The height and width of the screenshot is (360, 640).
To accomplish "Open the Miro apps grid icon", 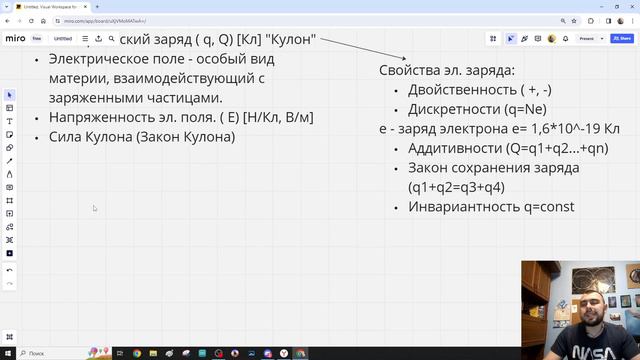I will [x=493, y=38].
